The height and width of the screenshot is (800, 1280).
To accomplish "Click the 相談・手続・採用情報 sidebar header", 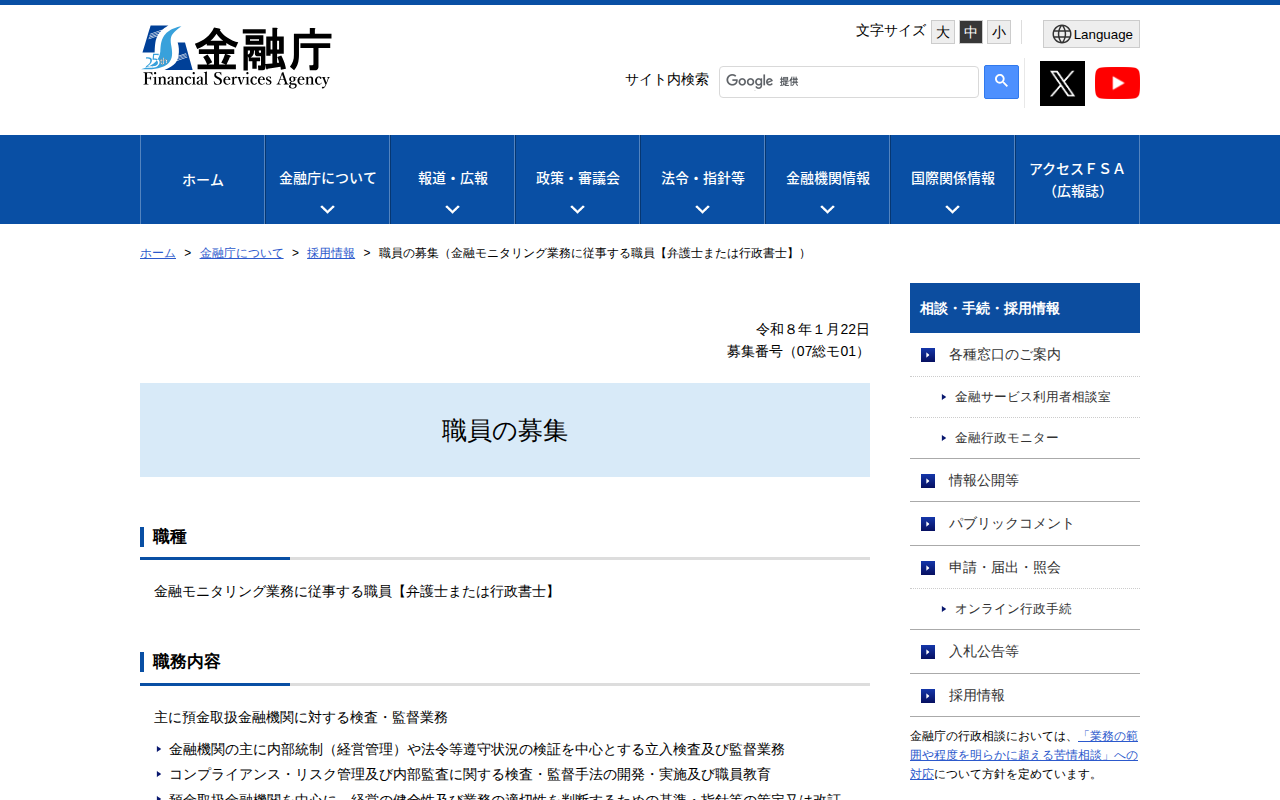I will 1025,308.
